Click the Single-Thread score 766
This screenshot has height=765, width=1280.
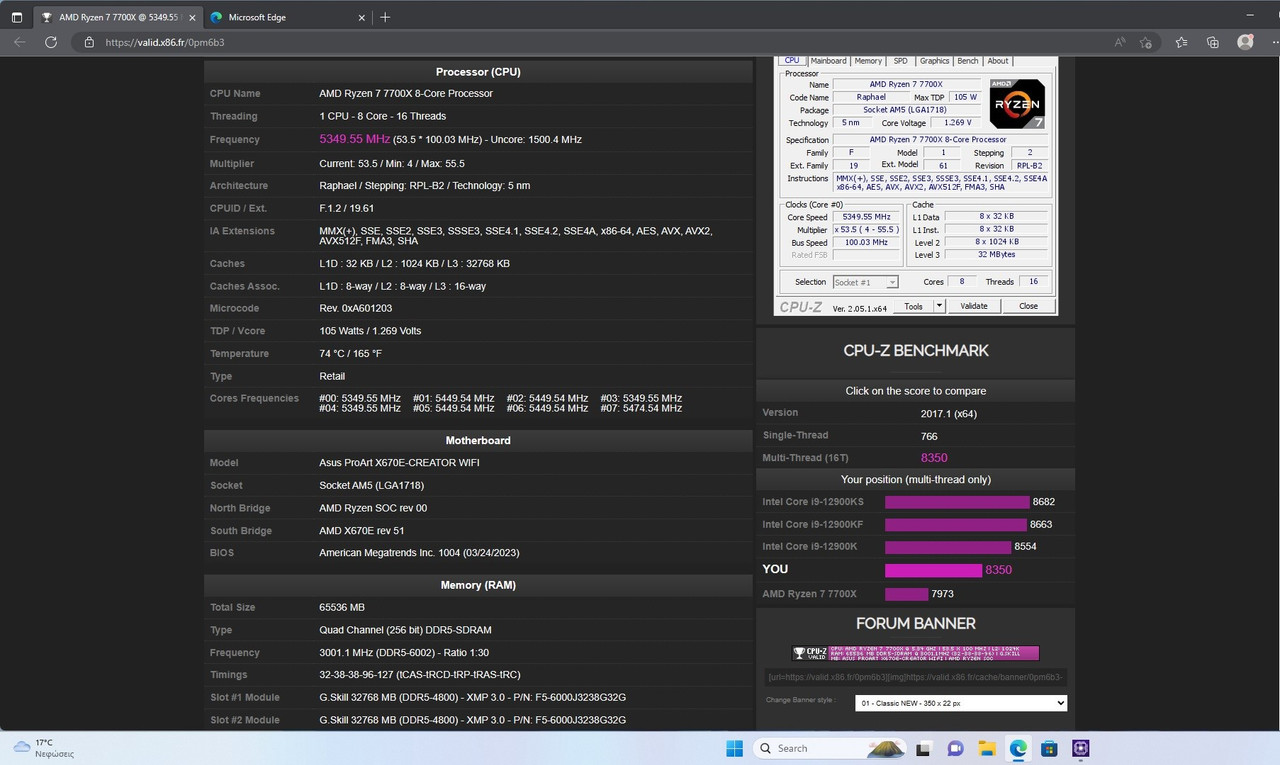coord(929,435)
